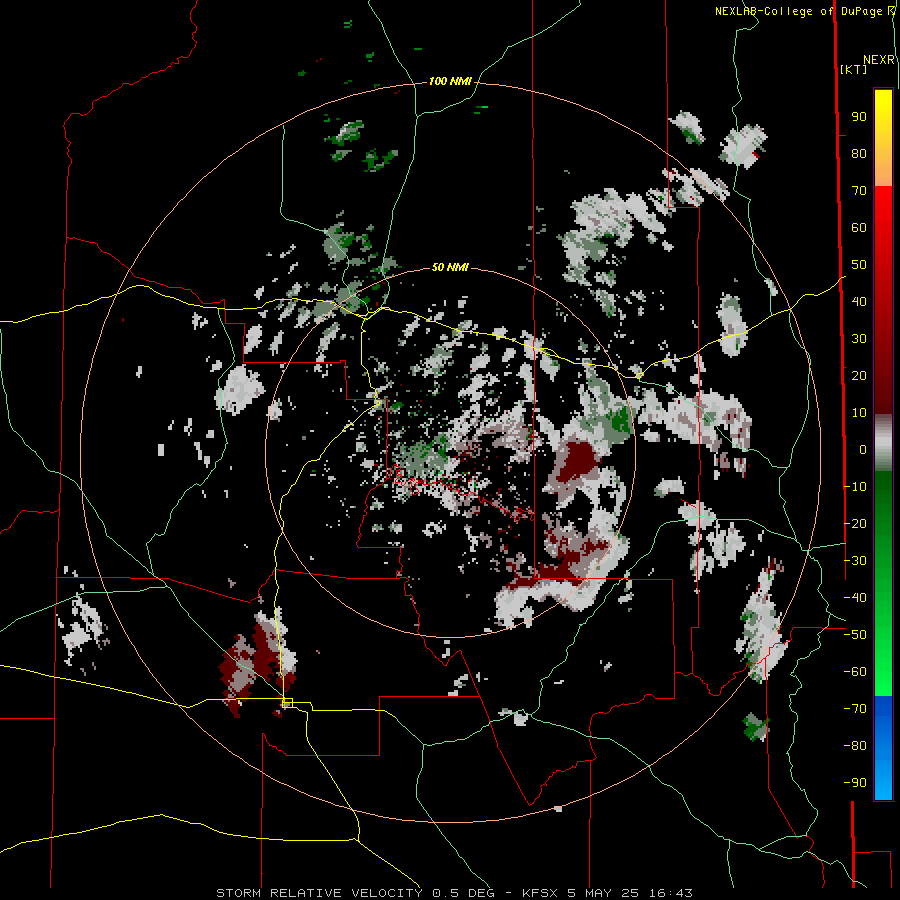Click the -60 value on velocity scale
The height and width of the screenshot is (900, 900).
(x=855, y=672)
